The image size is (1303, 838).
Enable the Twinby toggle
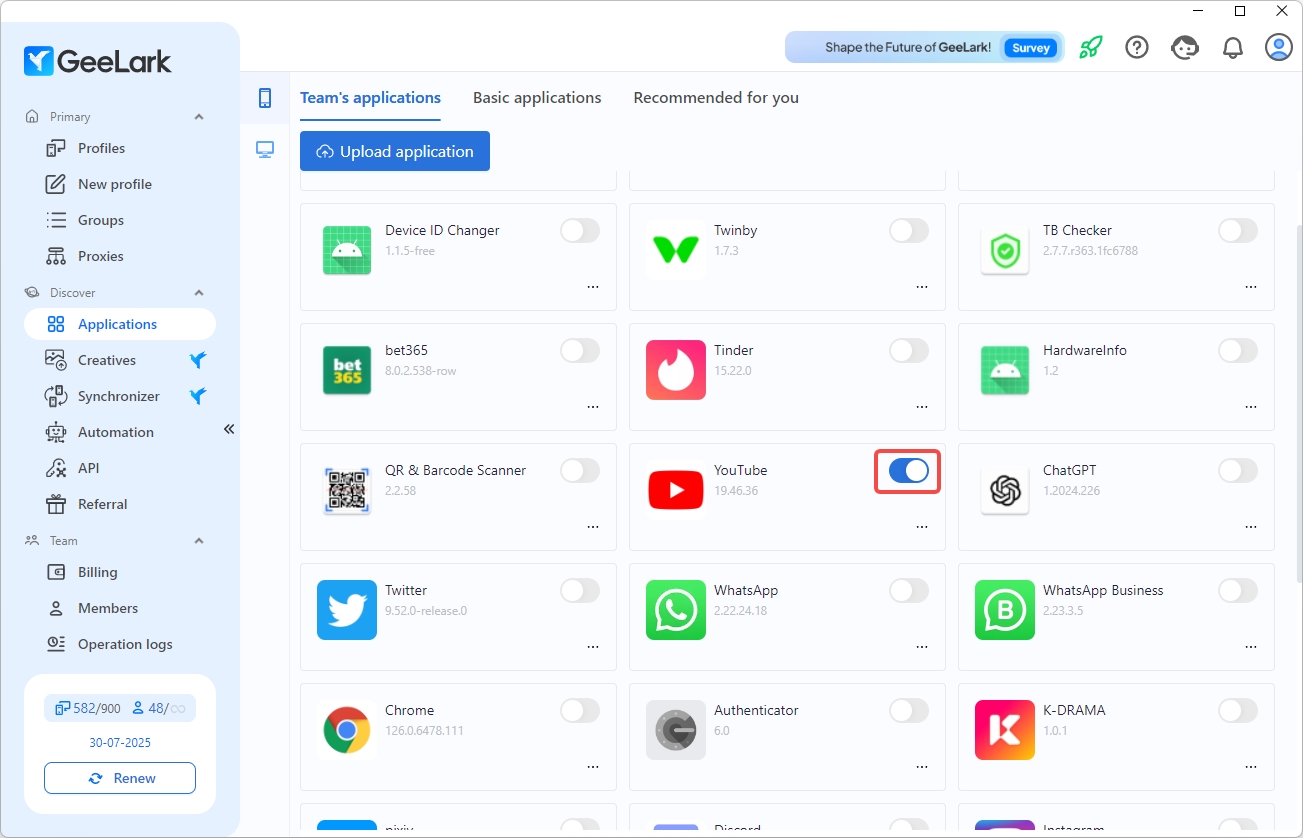click(909, 231)
